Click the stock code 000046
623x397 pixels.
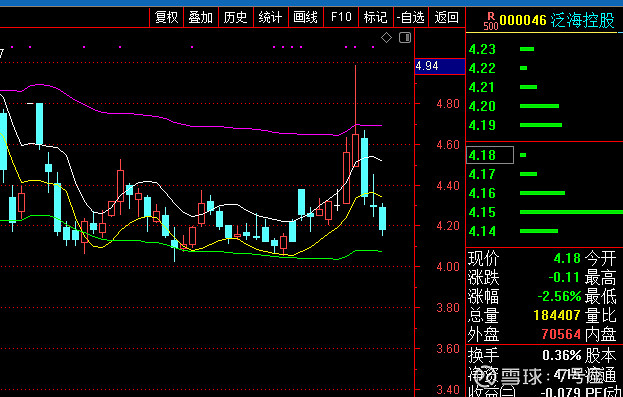(523, 21)
